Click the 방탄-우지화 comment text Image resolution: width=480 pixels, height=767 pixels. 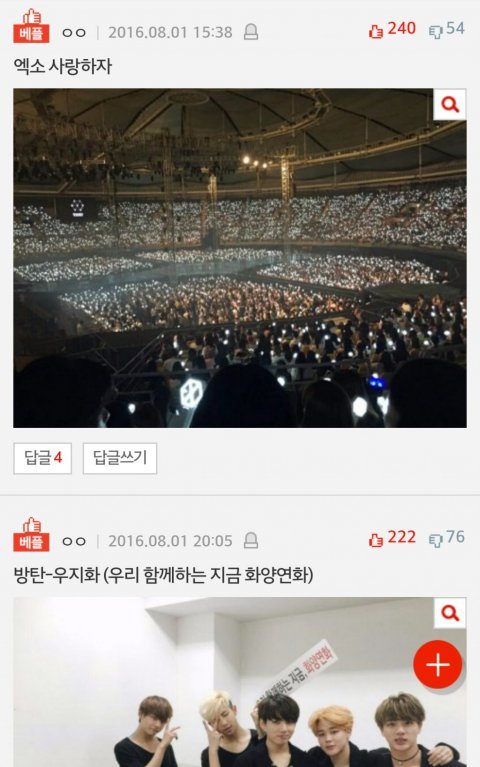tap(163, 575)
